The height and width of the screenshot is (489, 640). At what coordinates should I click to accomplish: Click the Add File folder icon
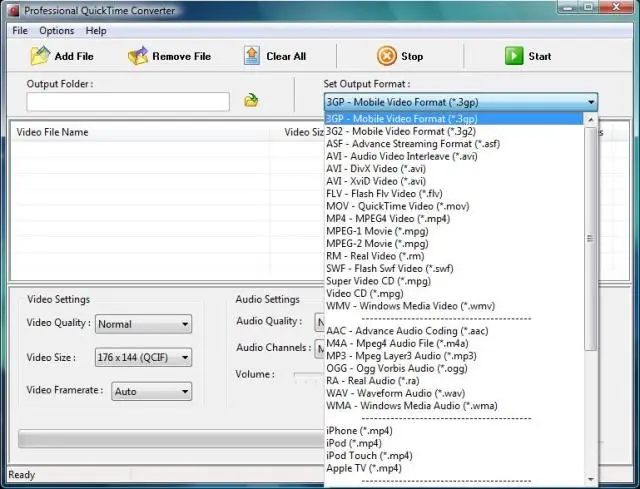point(40,56)
